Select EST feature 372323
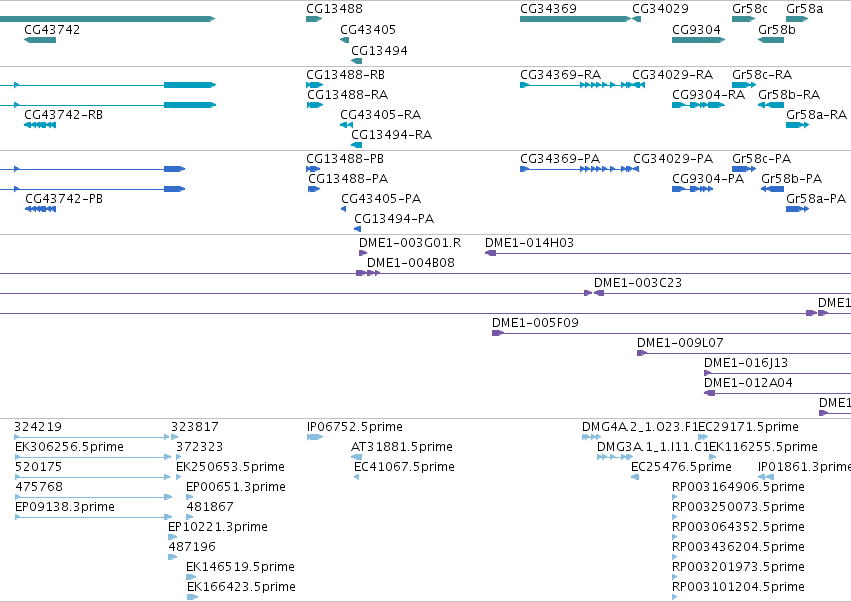The width and height of the screenshot is (851, 602). (199, 447)
